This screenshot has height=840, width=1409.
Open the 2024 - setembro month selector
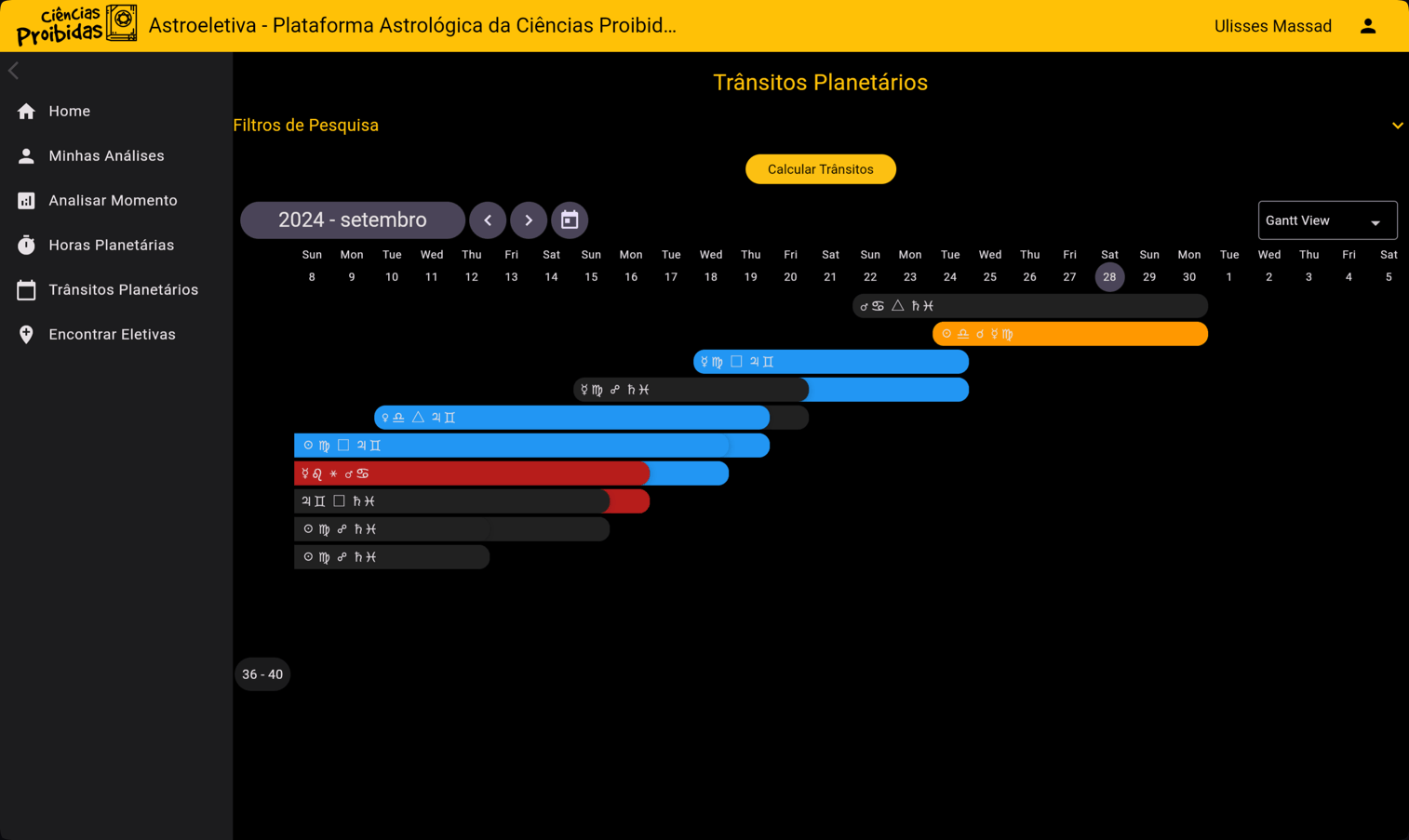(x=352, y=220)
